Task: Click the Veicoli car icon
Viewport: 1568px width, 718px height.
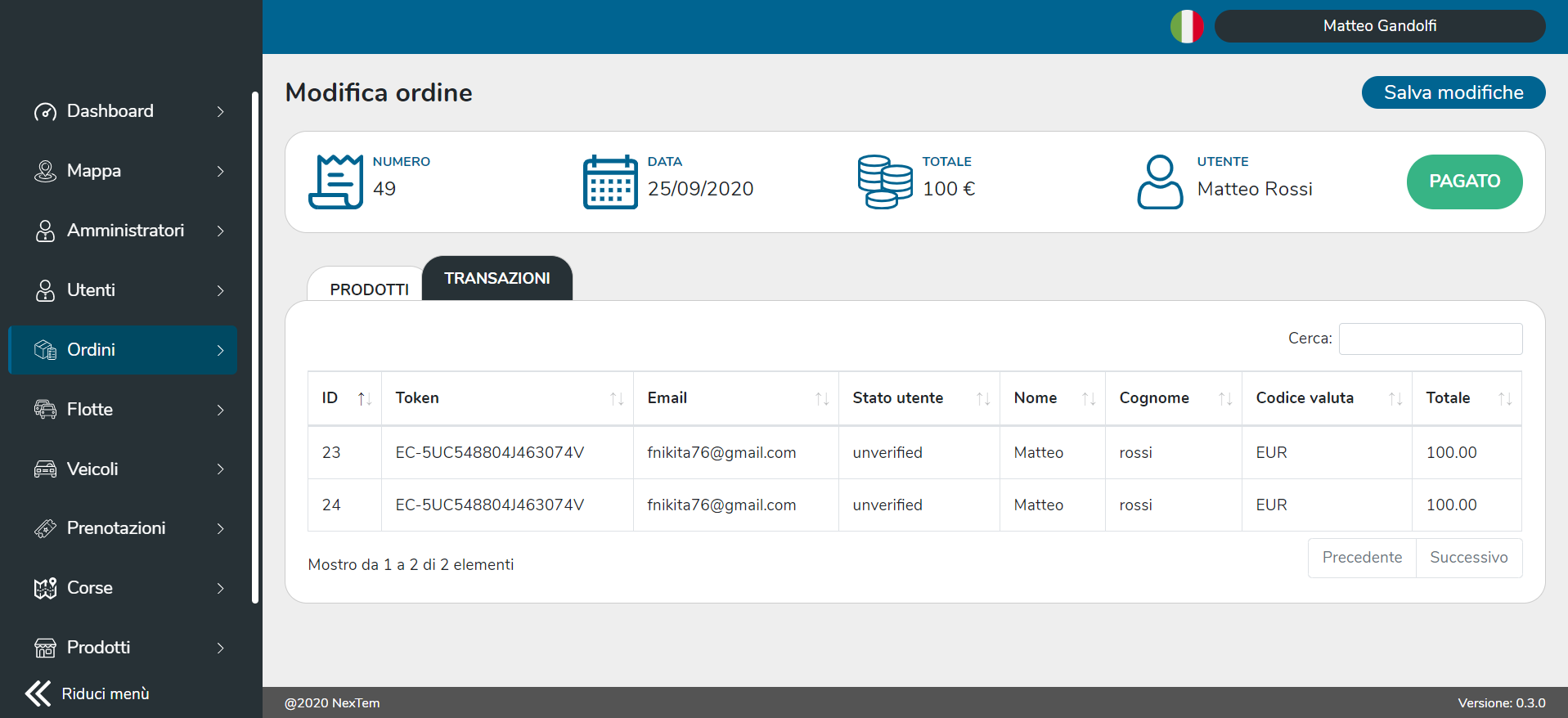Action: click(45, 469)
